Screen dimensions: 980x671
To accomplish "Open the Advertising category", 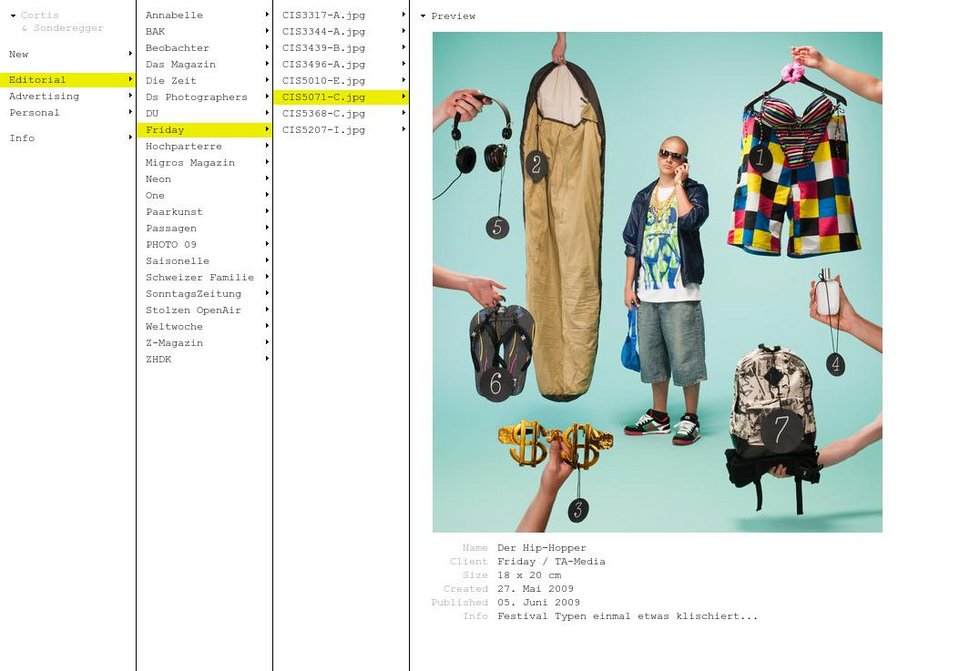I will [x=44, y=96].
